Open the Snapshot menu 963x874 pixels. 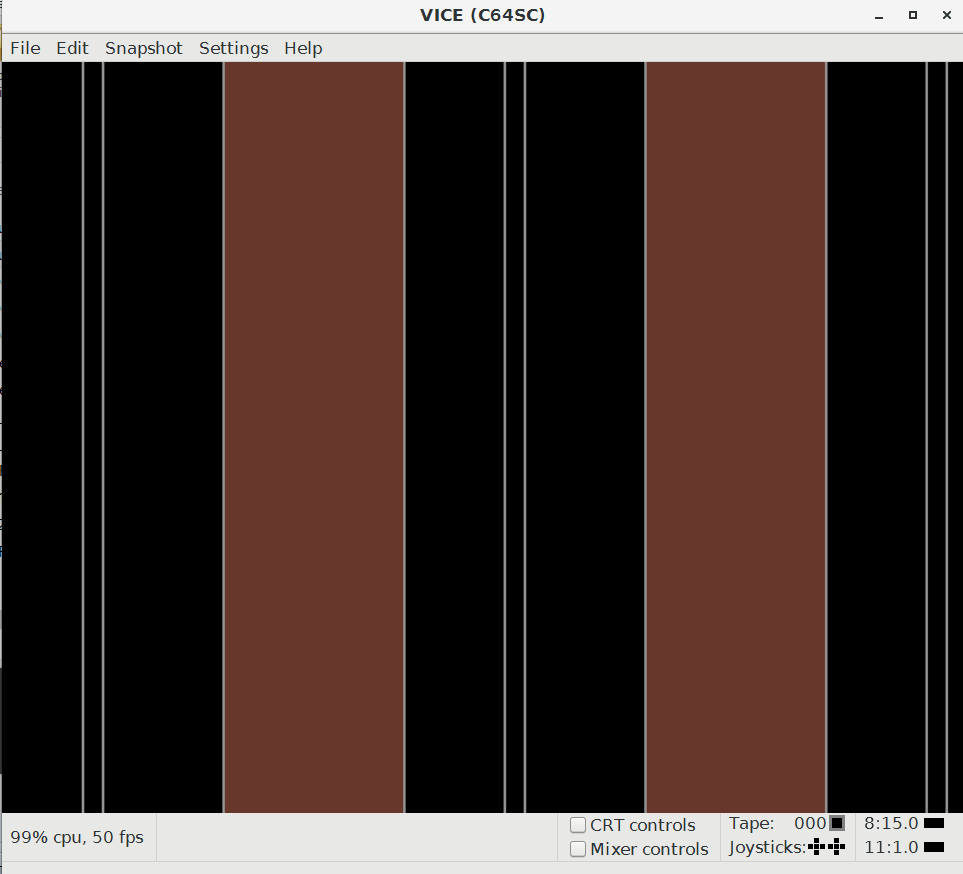click(x=144, y=48)
